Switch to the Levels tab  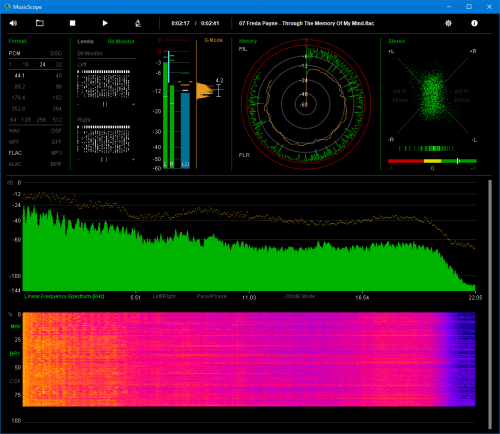pos(85,41)
